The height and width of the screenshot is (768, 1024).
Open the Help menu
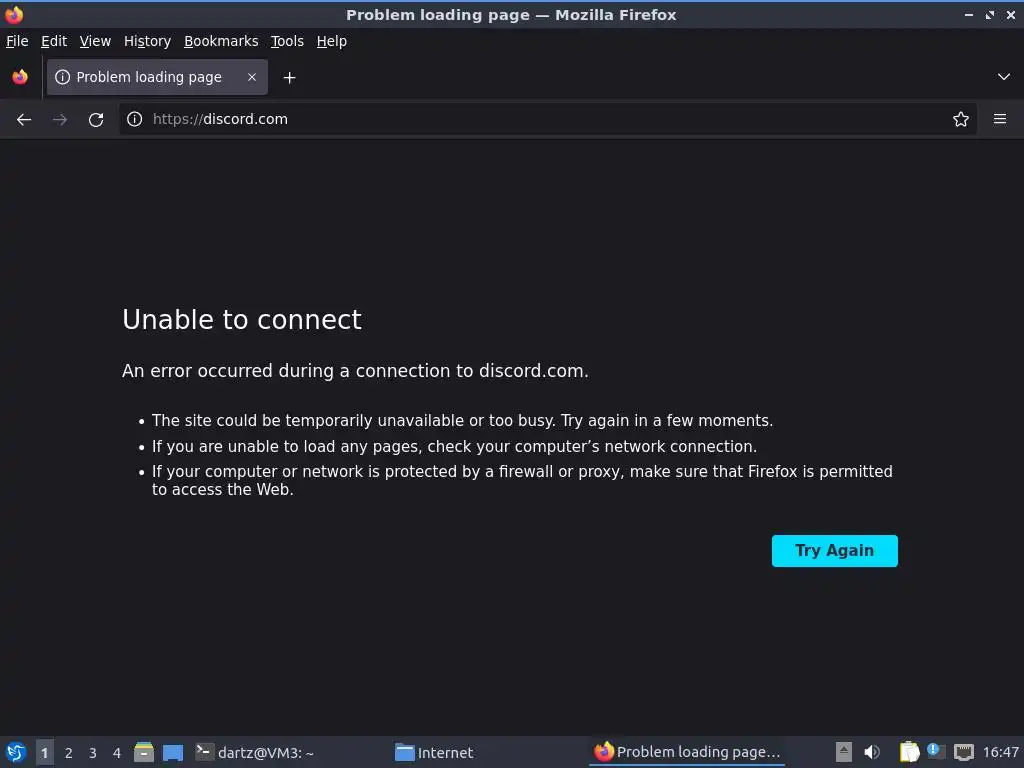[332, 41]
